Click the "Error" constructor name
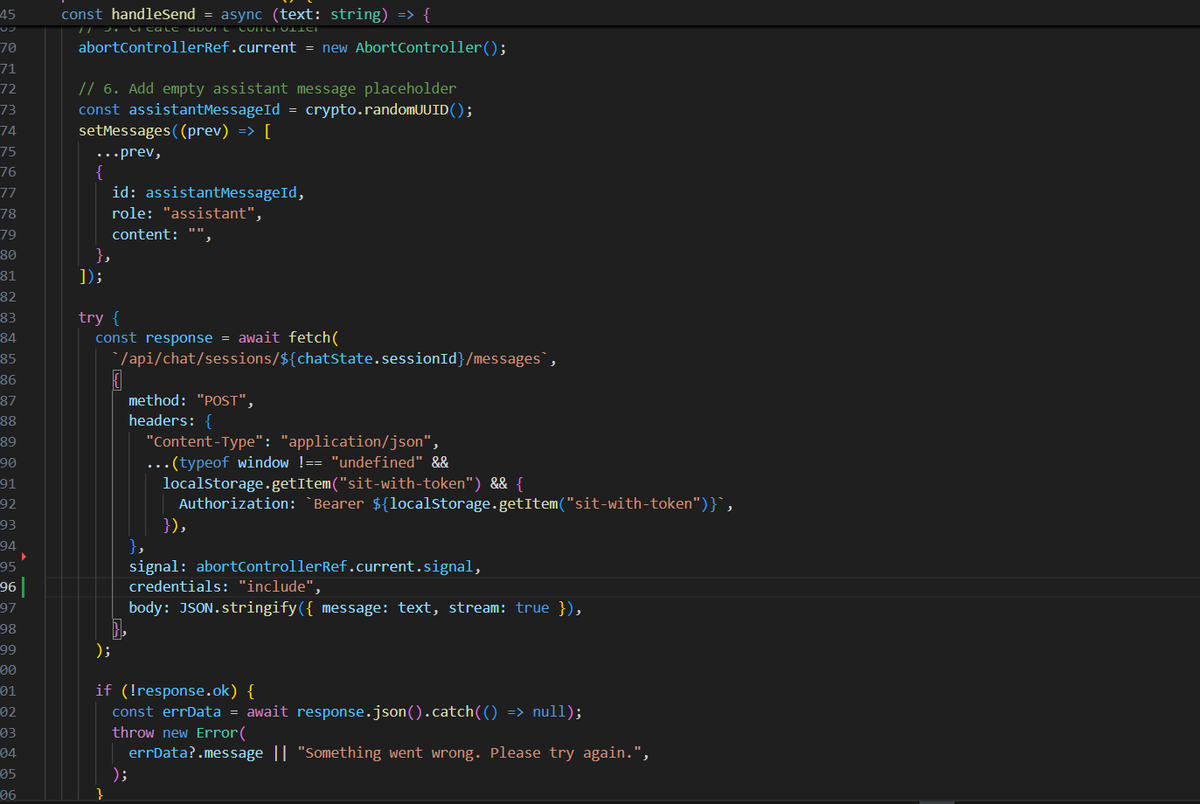 pyautogui.click(x=217, y=733)
